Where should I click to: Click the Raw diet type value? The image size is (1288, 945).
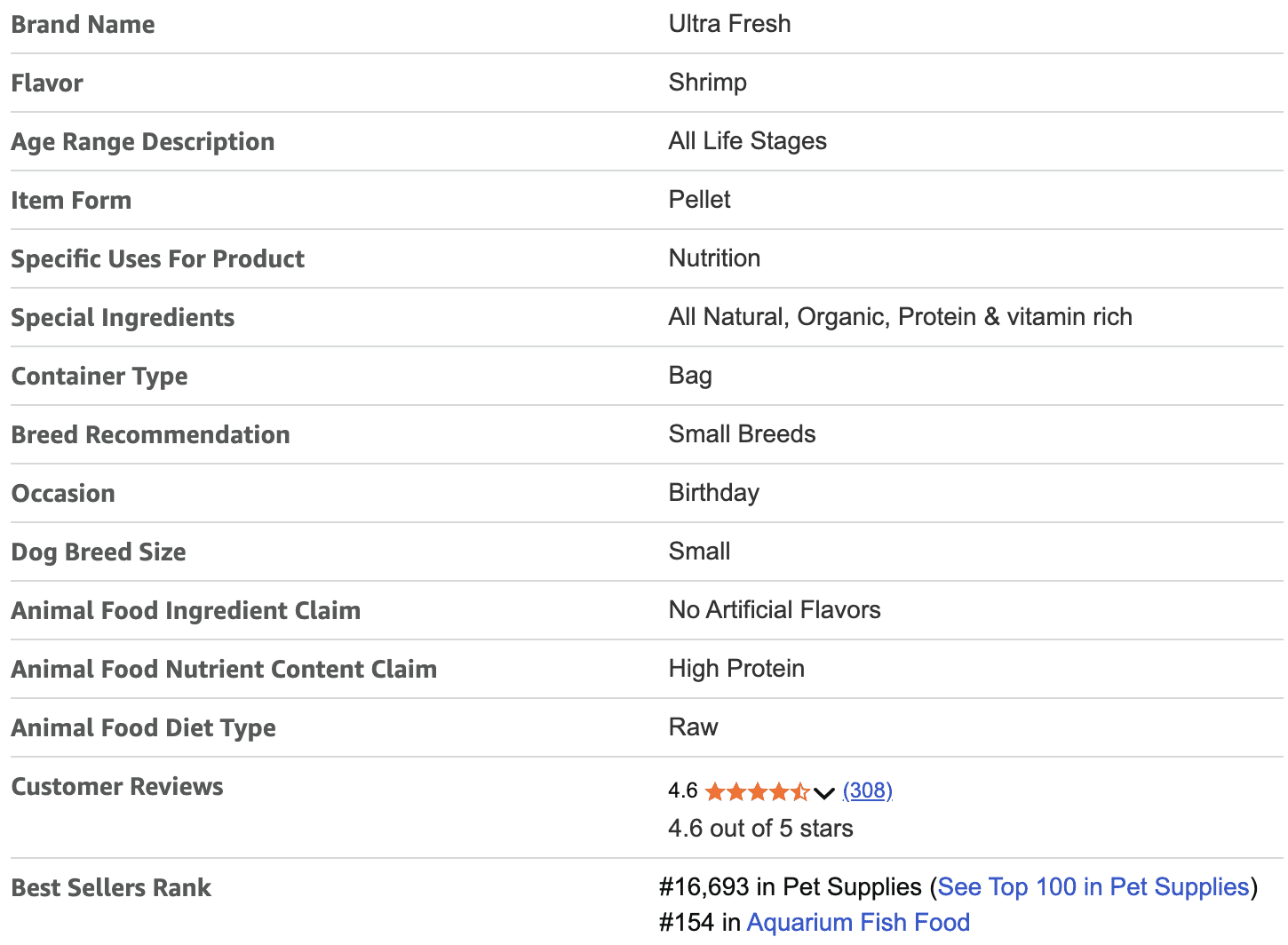[x=693, y=727]
